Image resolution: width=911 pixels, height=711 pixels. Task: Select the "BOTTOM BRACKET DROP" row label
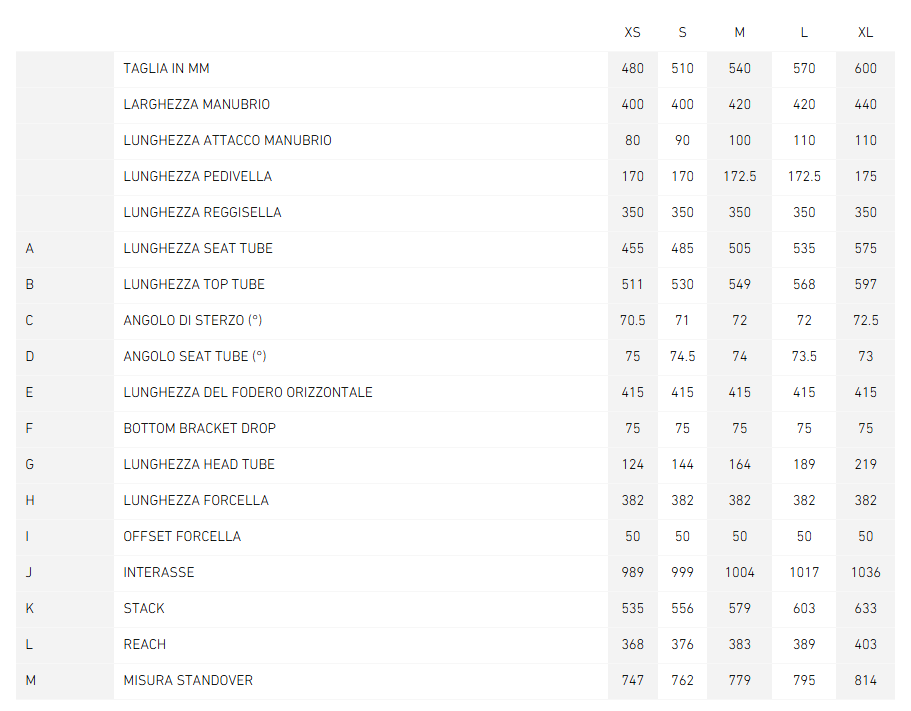199,428
